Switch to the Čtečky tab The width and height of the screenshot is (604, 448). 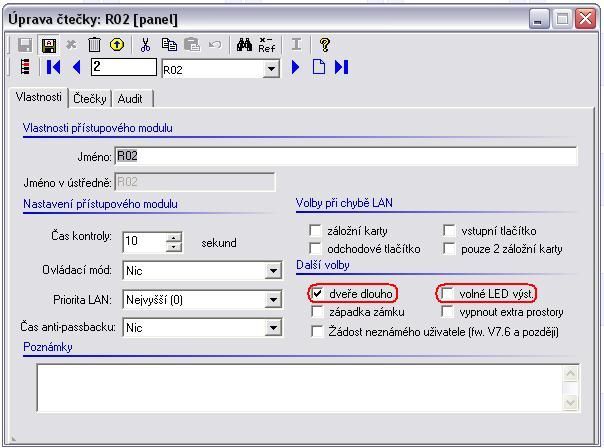[x=90, y=98]
